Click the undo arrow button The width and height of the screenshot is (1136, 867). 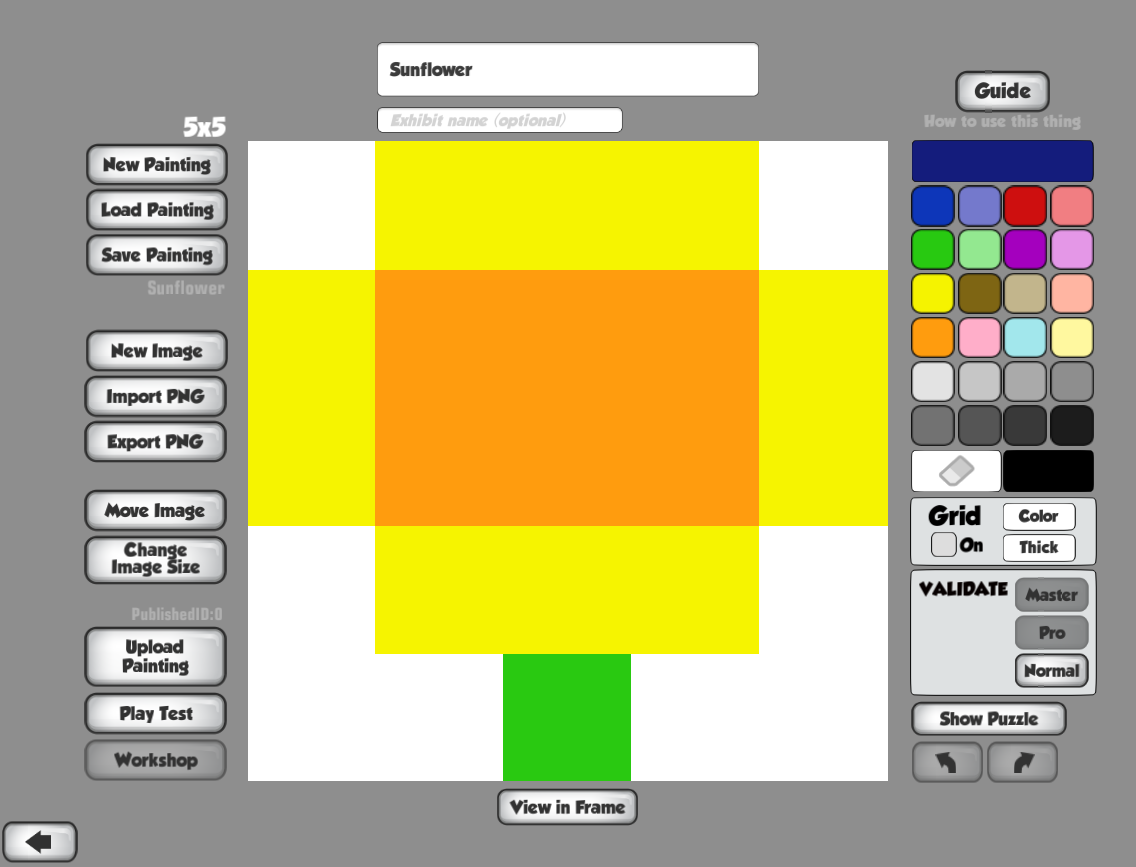coord(946,763)
